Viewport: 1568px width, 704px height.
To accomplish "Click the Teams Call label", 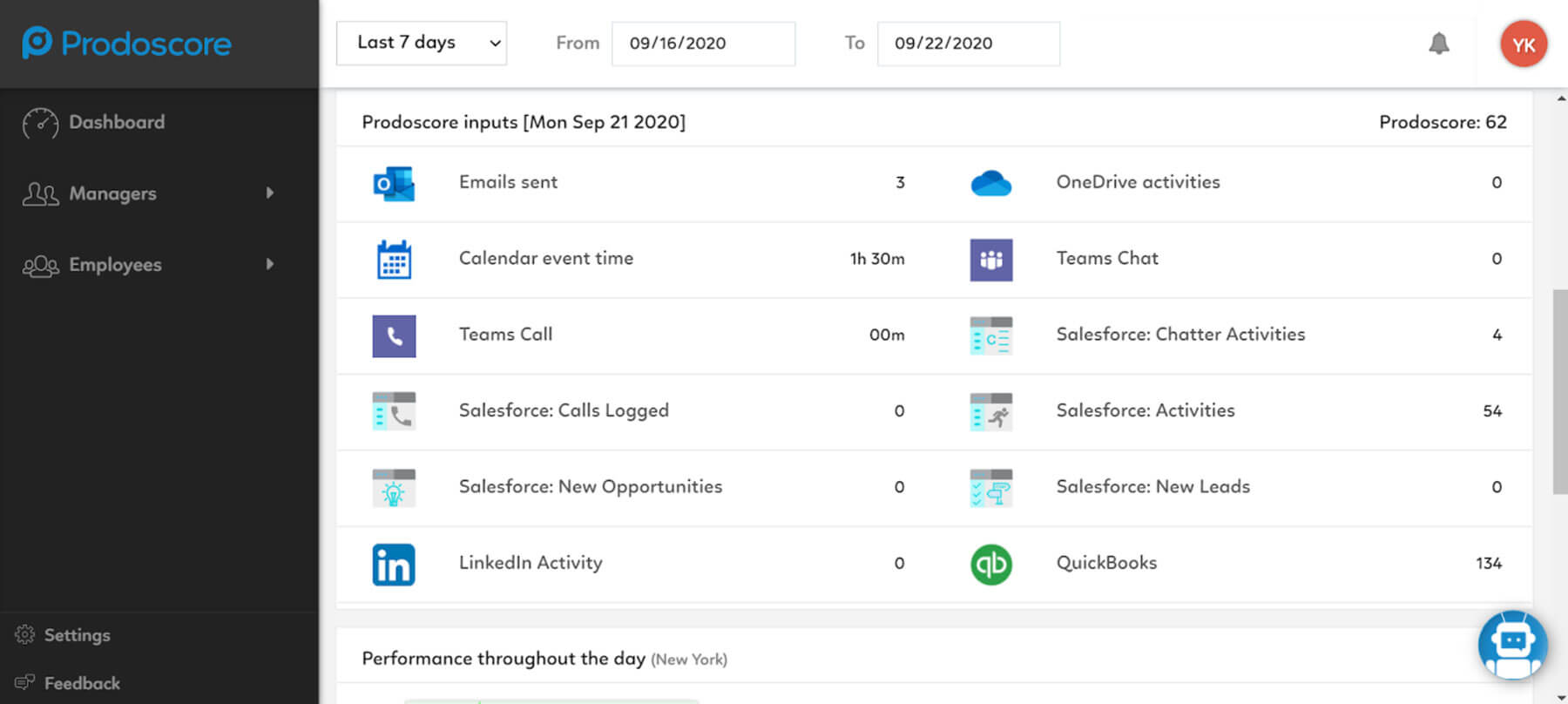I will [505, 335].
